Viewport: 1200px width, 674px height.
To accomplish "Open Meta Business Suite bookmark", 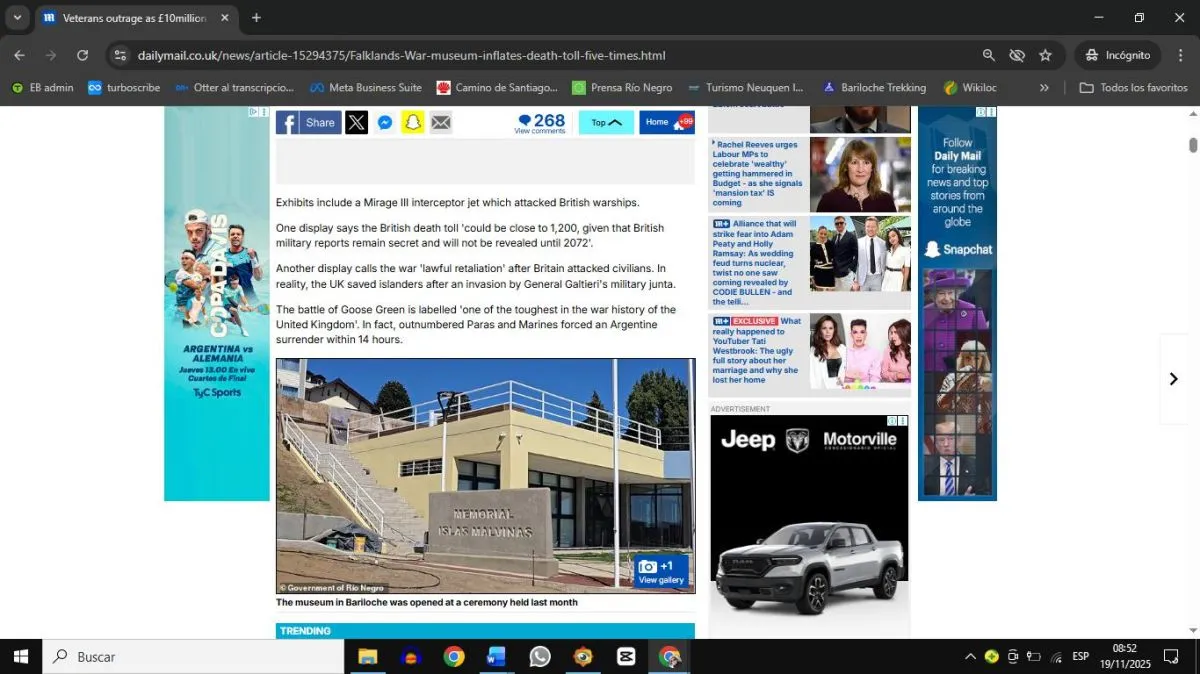I will click(x=365, y=88).
